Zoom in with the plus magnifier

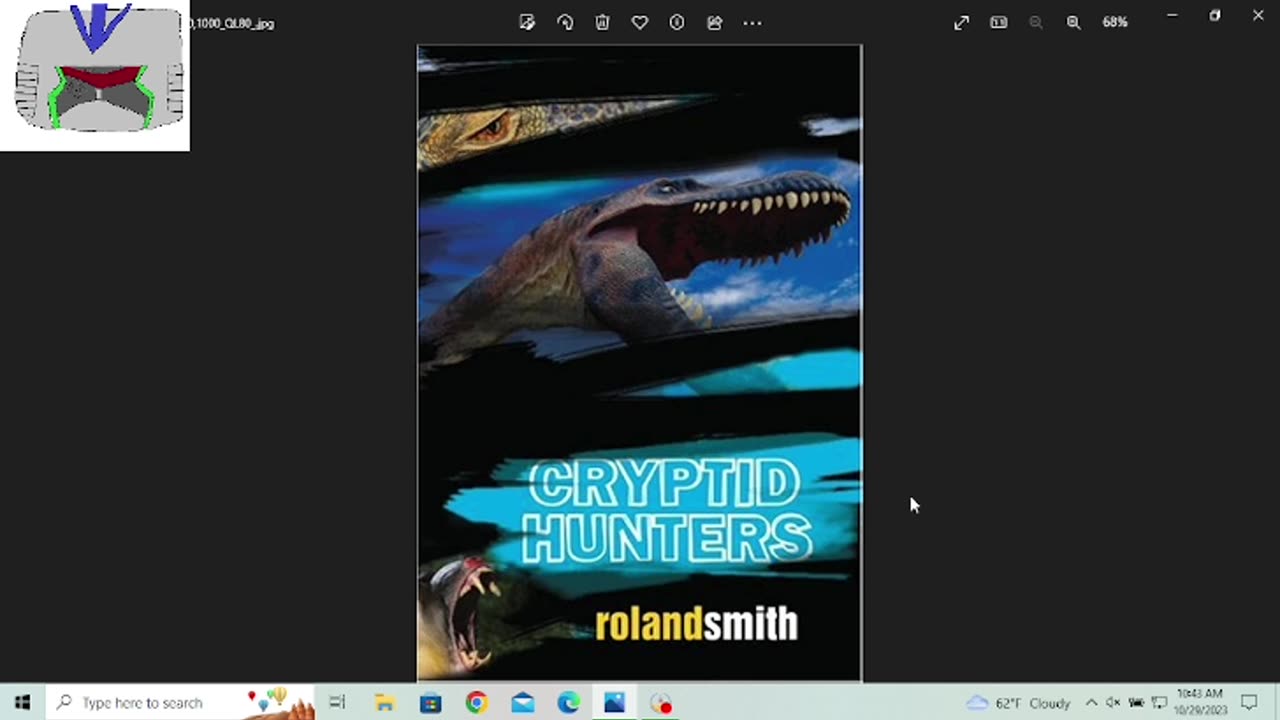[1073, 22]
